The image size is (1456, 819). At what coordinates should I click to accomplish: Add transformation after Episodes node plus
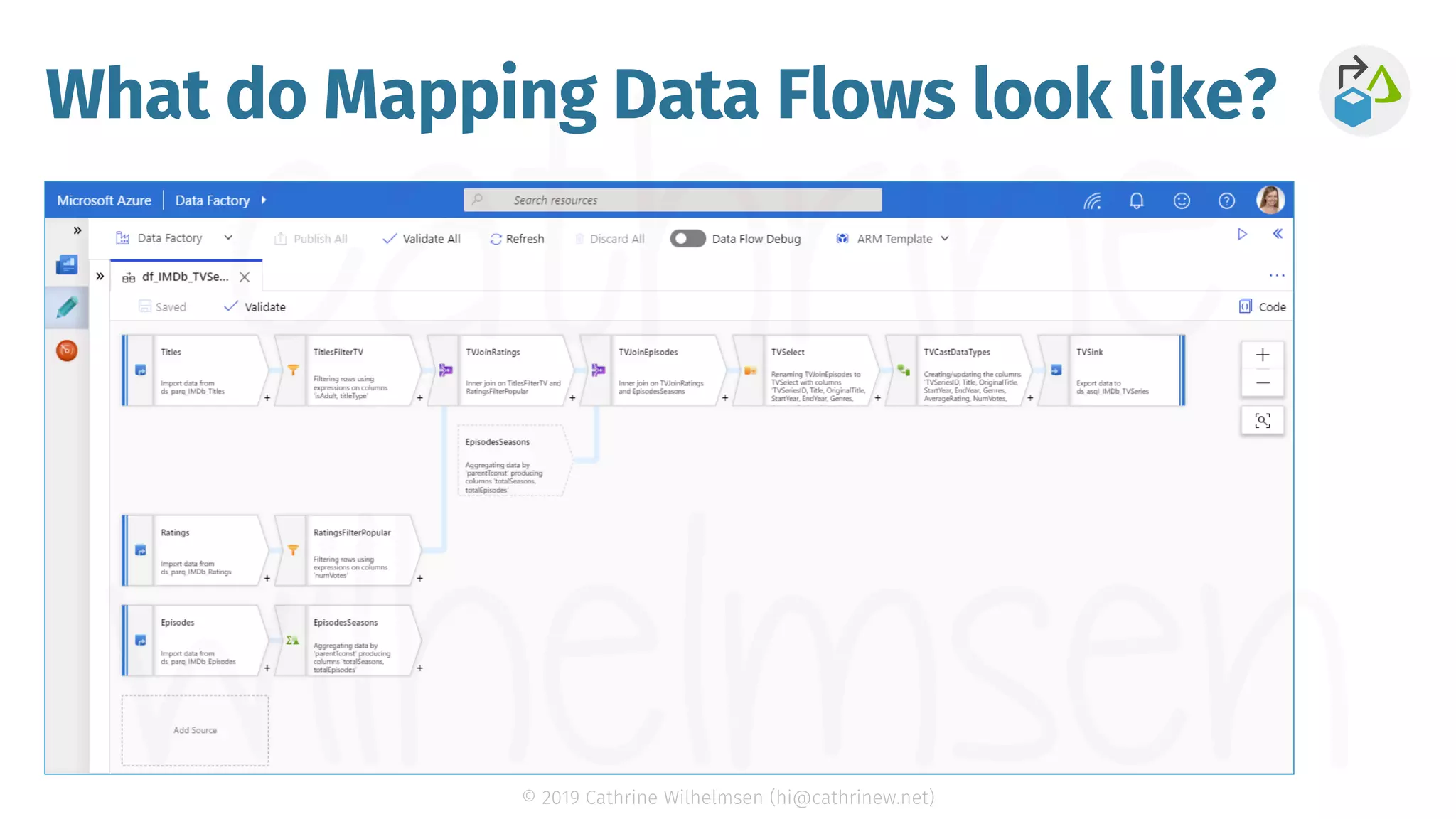click(267, 668)
